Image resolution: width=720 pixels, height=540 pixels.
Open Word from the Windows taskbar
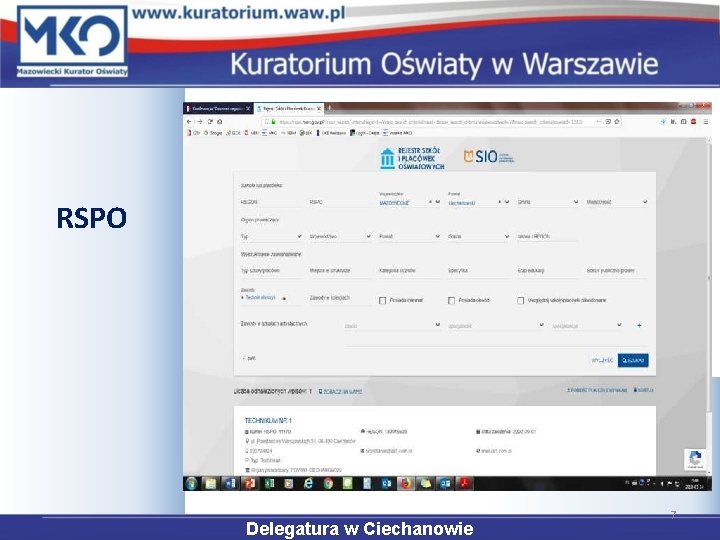(230, 484)
